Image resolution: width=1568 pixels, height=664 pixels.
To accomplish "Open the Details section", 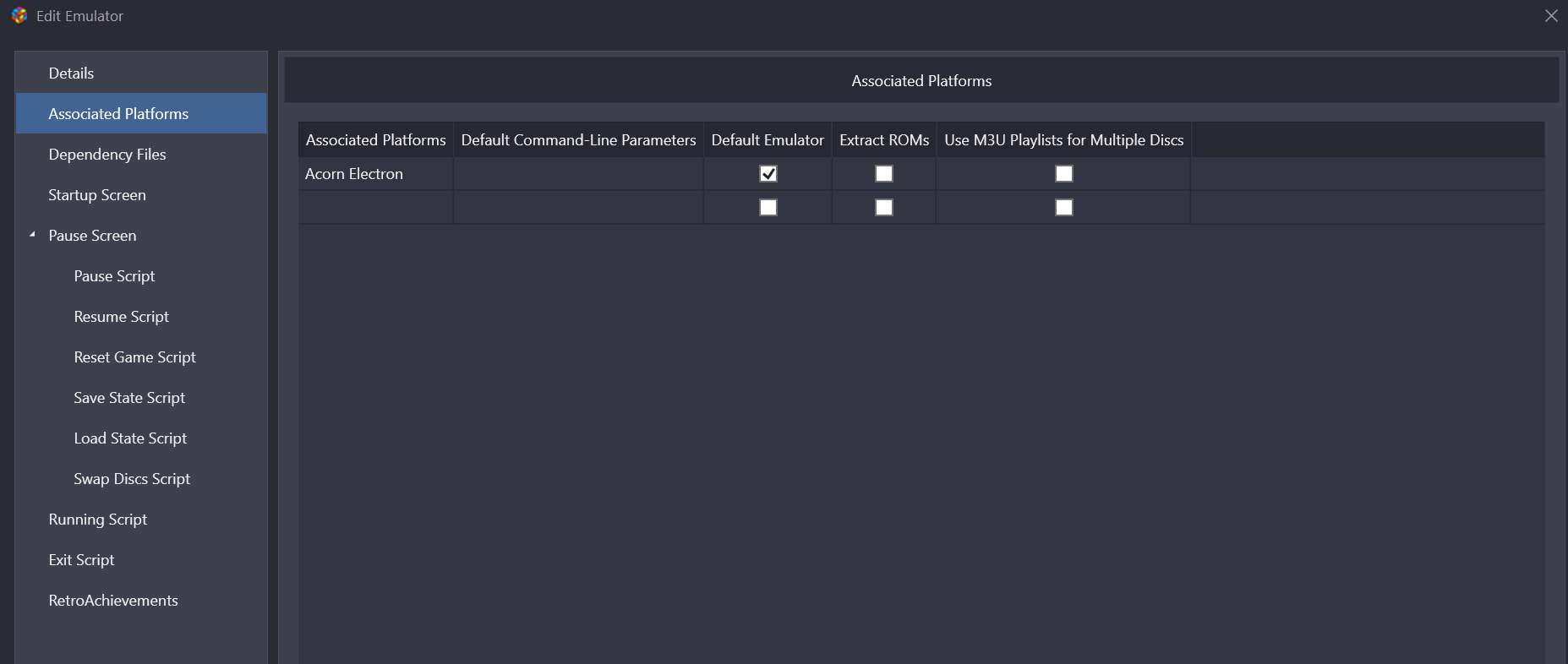I will click(71, 73).
